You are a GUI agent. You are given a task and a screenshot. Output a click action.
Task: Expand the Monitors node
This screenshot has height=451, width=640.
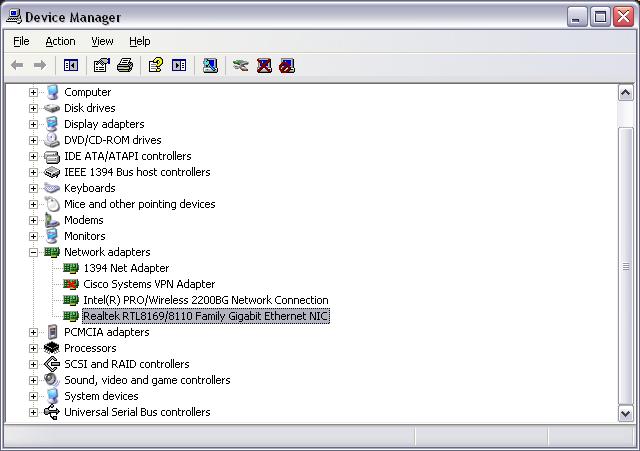(33, 236)
